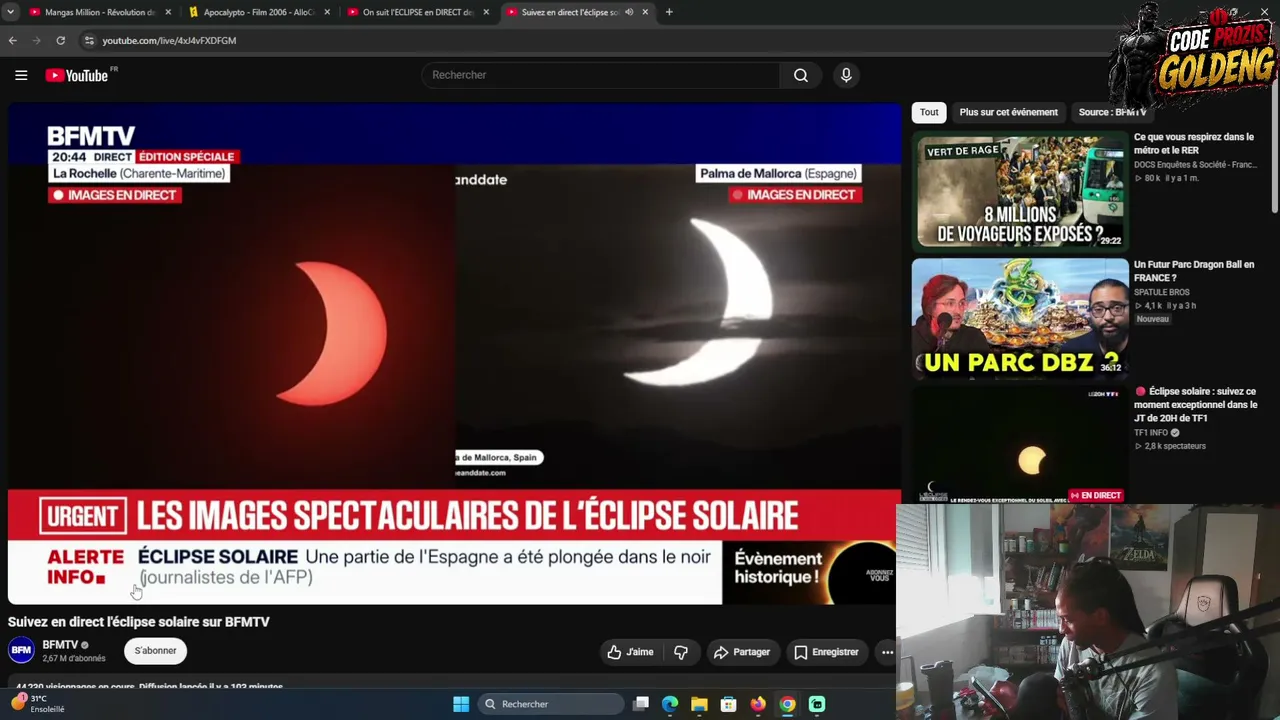Open the TF1 eclipse live thumbnail
The width and height of the screenshot is (1280, 720).
[1020, 445]
